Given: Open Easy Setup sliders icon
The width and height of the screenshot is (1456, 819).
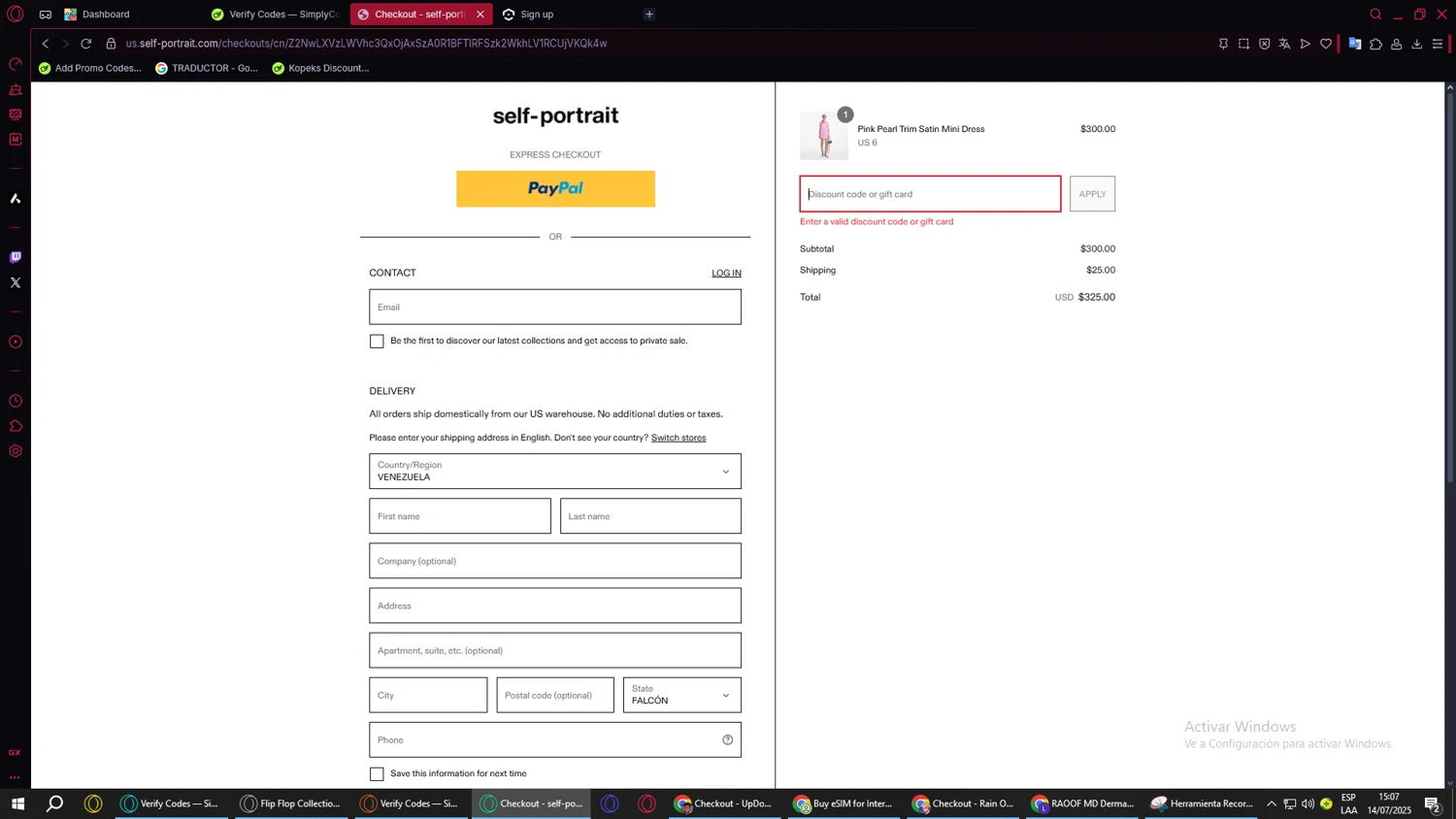Looking at the screenshot, I should [1438, 44].
